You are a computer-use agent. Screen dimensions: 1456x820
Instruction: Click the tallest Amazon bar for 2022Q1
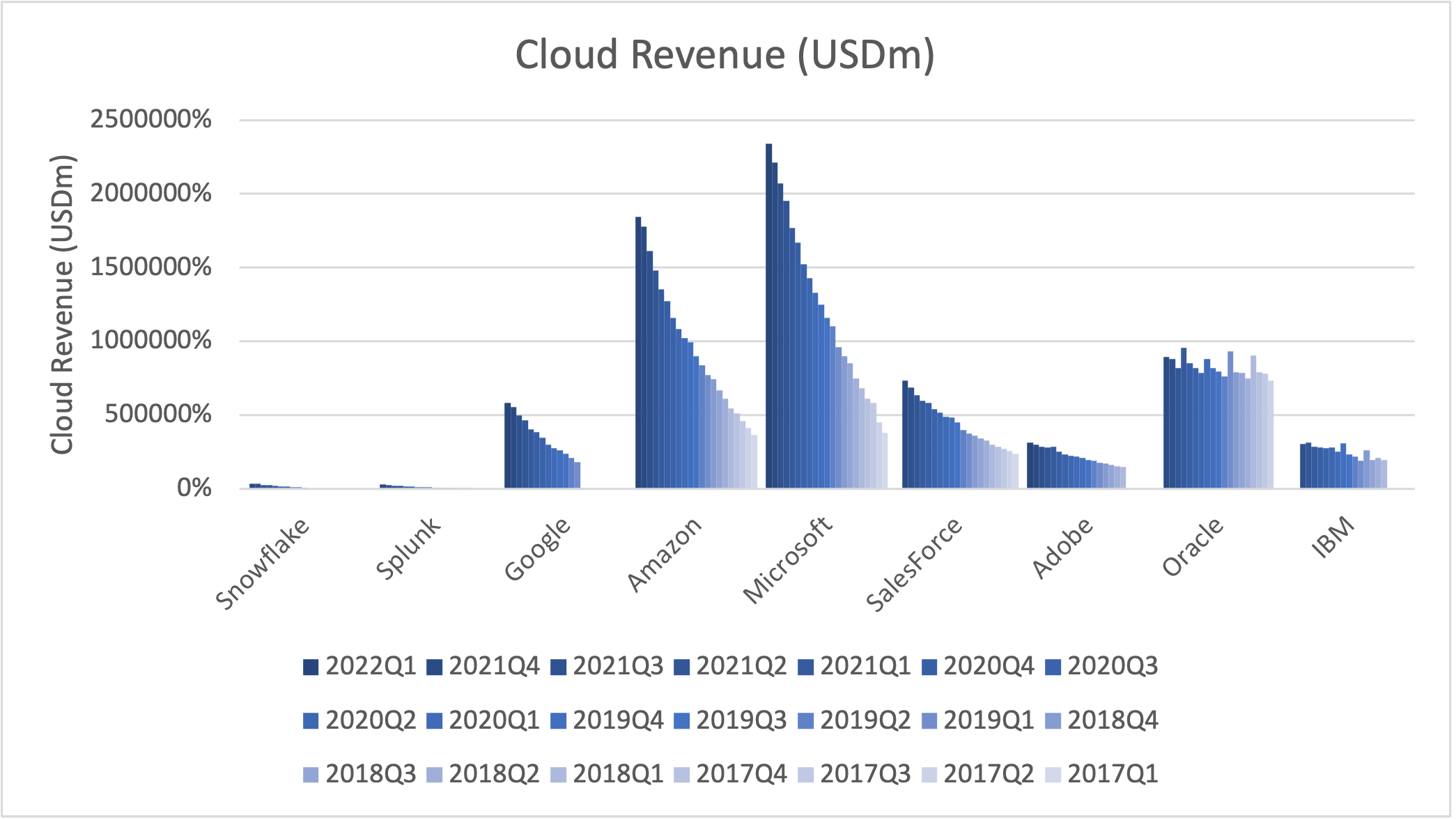[x=638, y=353]
